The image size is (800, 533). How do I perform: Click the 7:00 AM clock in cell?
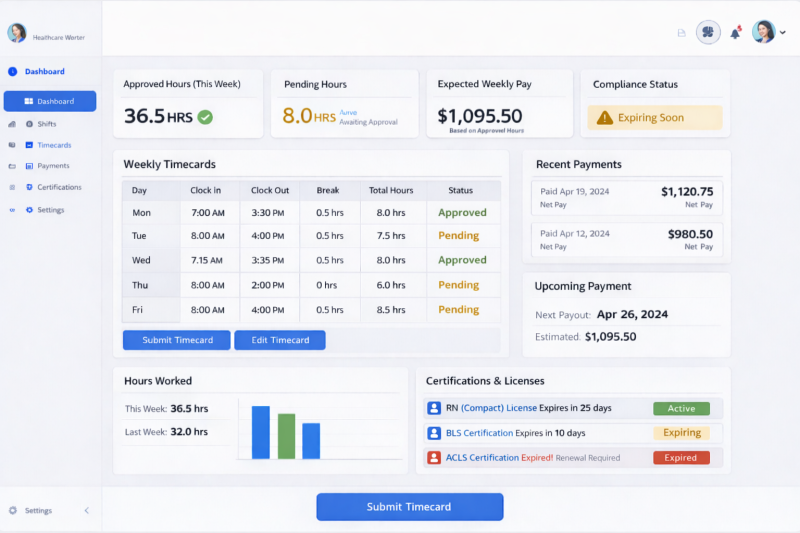click(208, 213)
